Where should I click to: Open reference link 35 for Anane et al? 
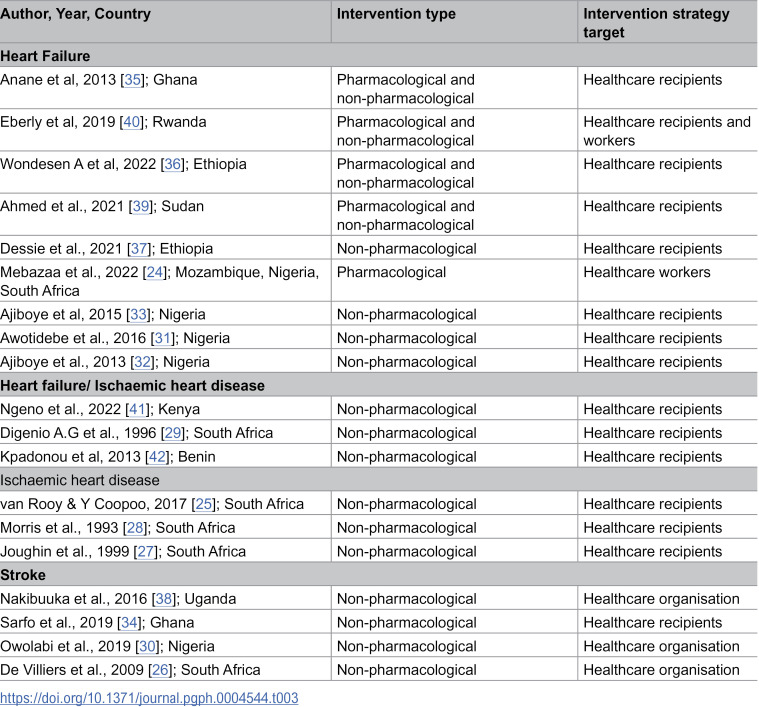click(133, 80)
